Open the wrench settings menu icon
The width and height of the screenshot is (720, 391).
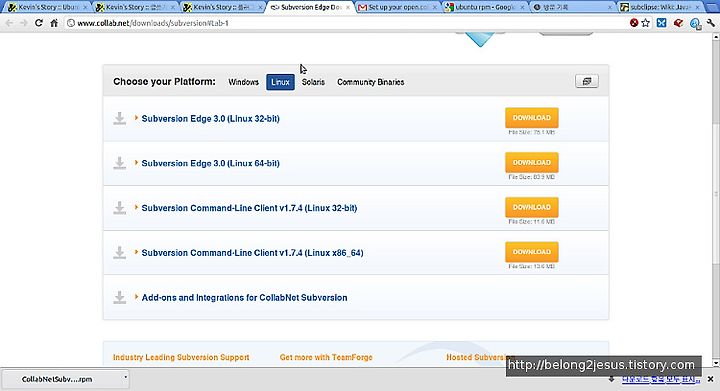(x=711, y=22)
